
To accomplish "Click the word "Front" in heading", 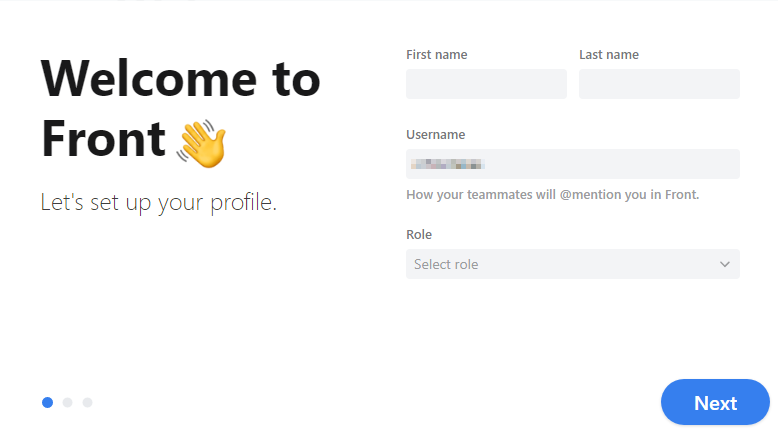I will (103, 139).
